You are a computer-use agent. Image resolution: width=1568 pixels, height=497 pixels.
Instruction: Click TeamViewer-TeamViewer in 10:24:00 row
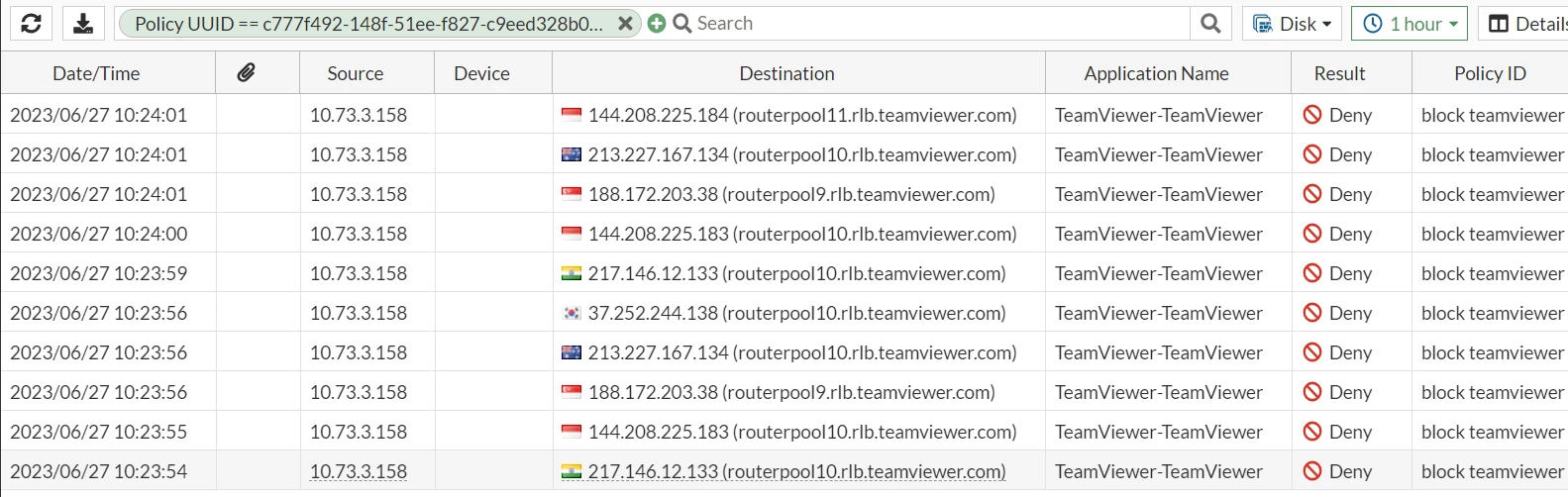(x=1159, y=234)
